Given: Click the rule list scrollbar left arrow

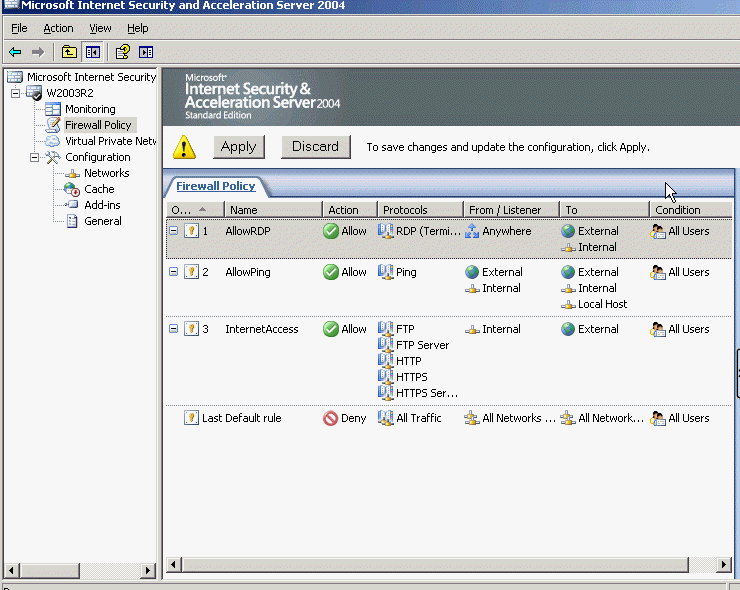Looking at the screenshot, I should [x=173, y=564].
